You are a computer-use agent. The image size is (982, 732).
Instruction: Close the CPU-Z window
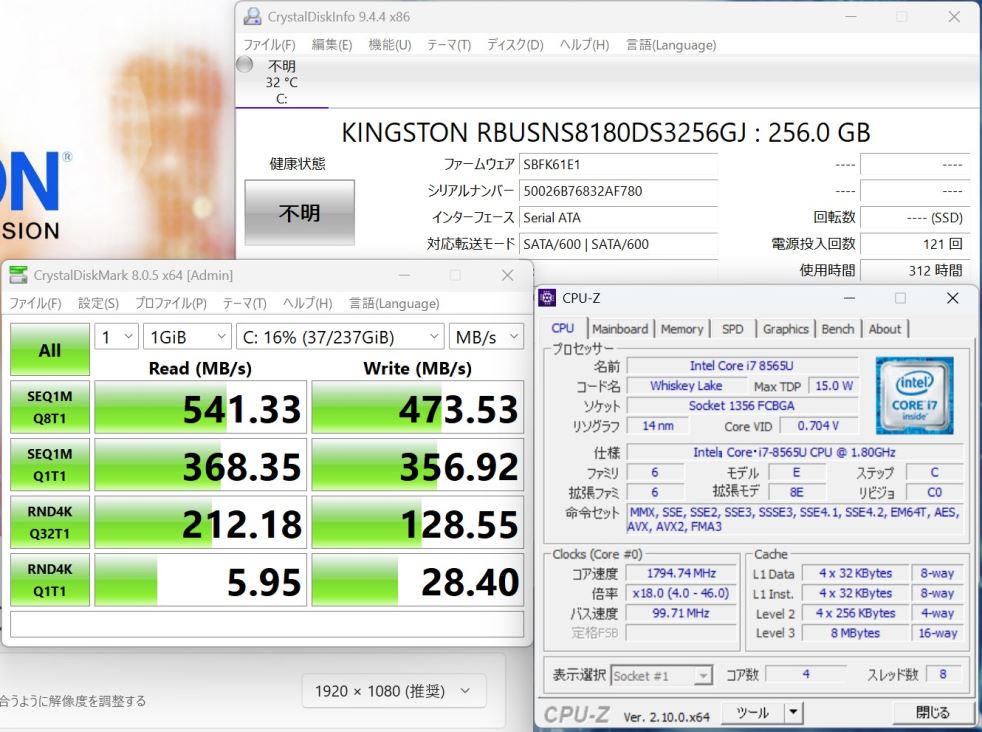pyautogui.click(x=953, y=298)
